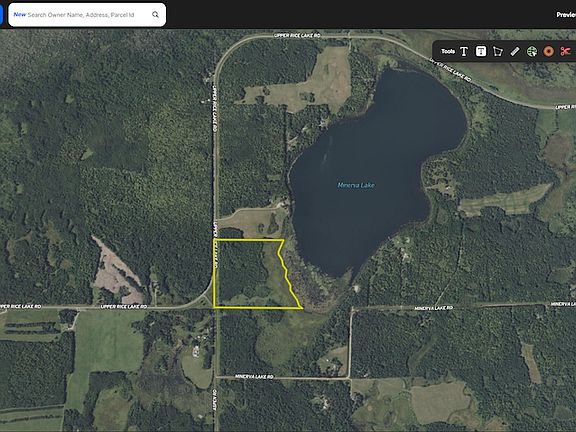
Task: Click the Minerva Lake map label
Action: pyautogui.click(x=356, y=185)
